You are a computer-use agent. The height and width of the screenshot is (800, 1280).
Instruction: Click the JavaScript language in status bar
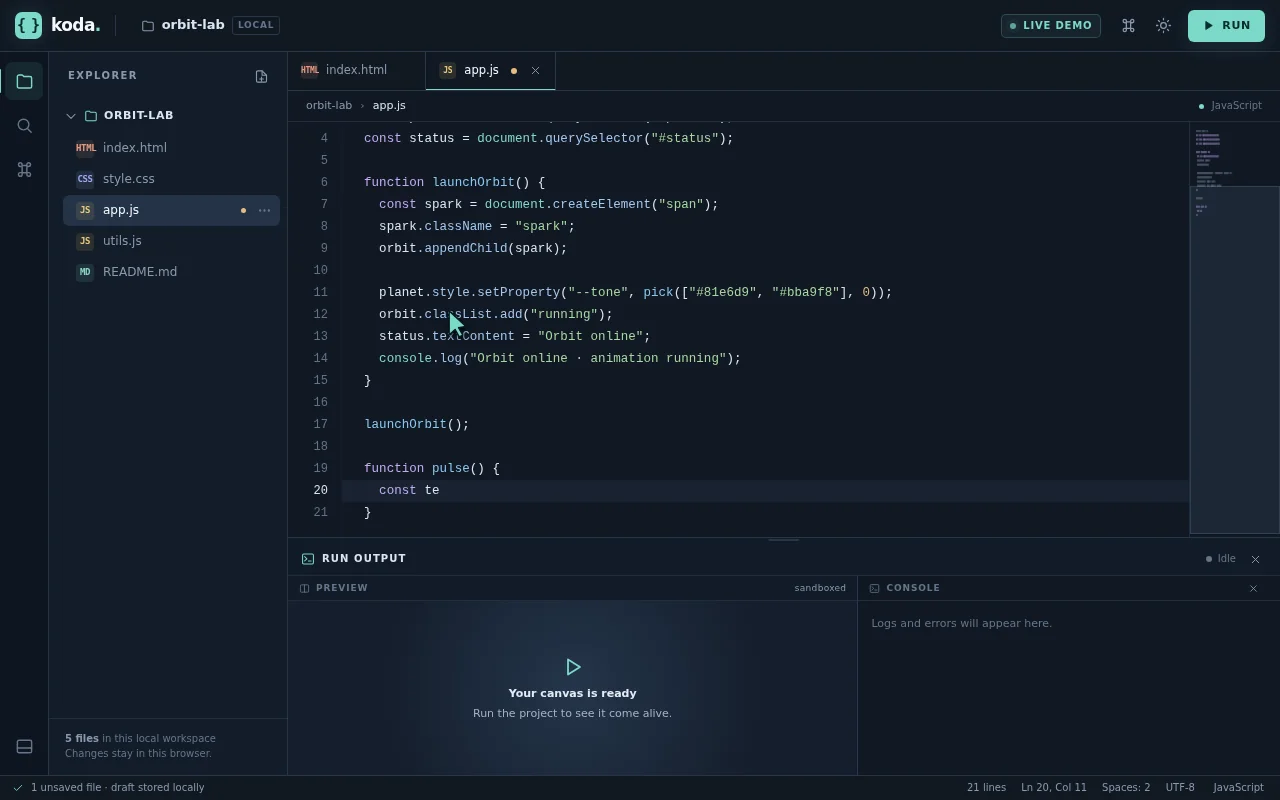click(x=1238, y=787)
